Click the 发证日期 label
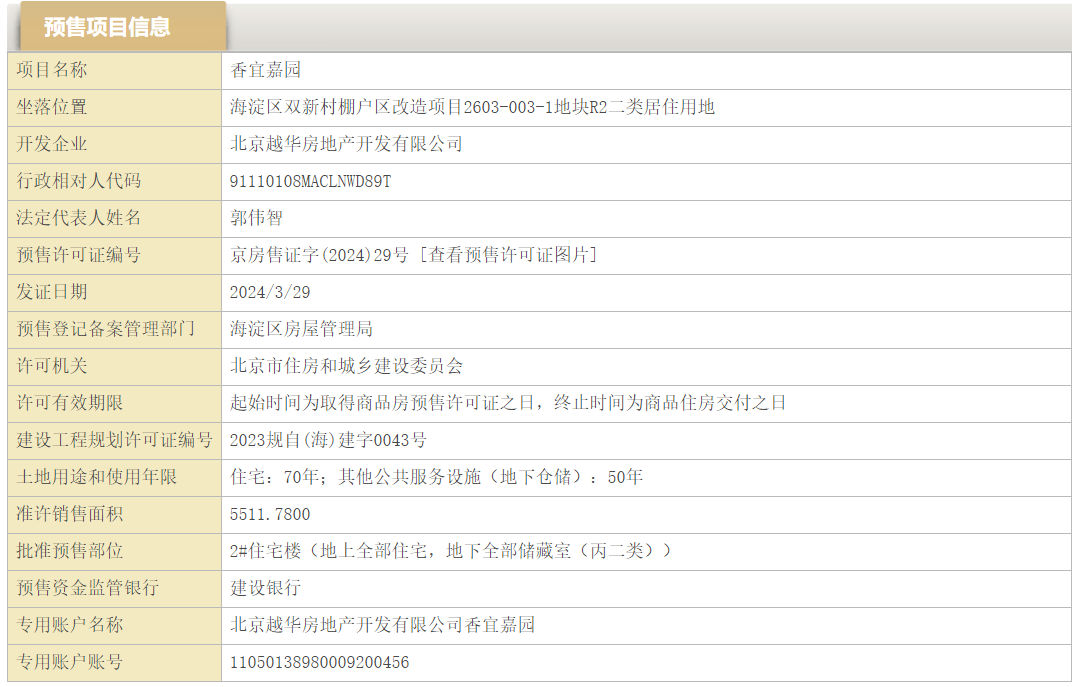Screen dimensions: 1078x687 pyautogui.click(x=52, y=292)
